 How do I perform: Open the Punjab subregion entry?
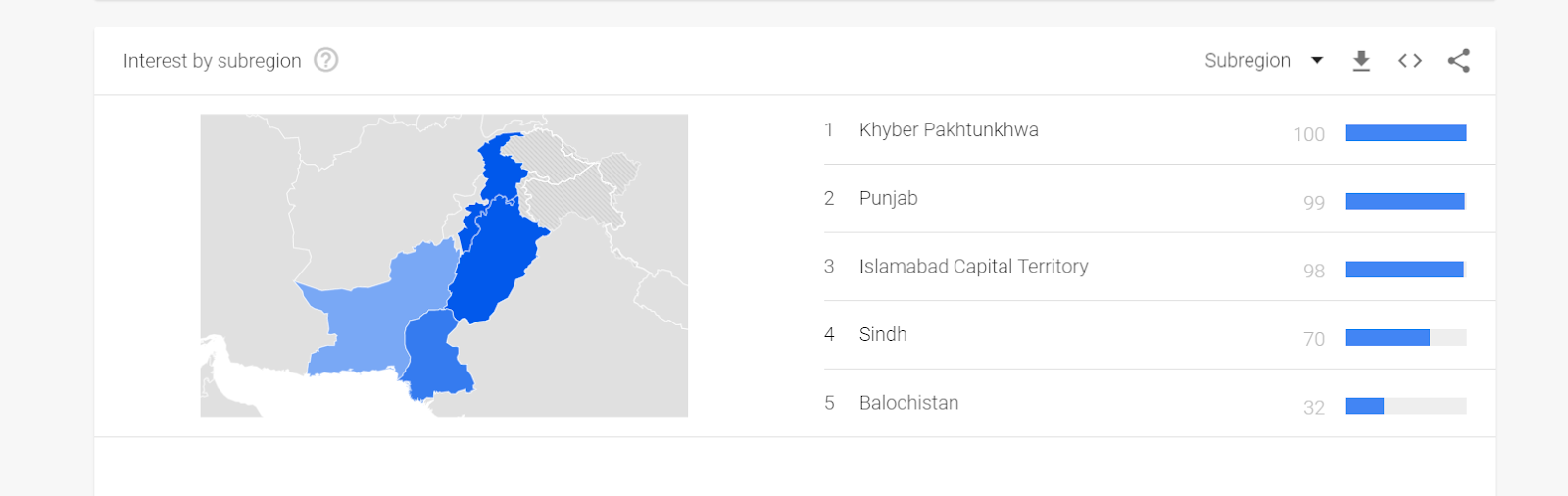pyautogui.click(x=888, y=199)
